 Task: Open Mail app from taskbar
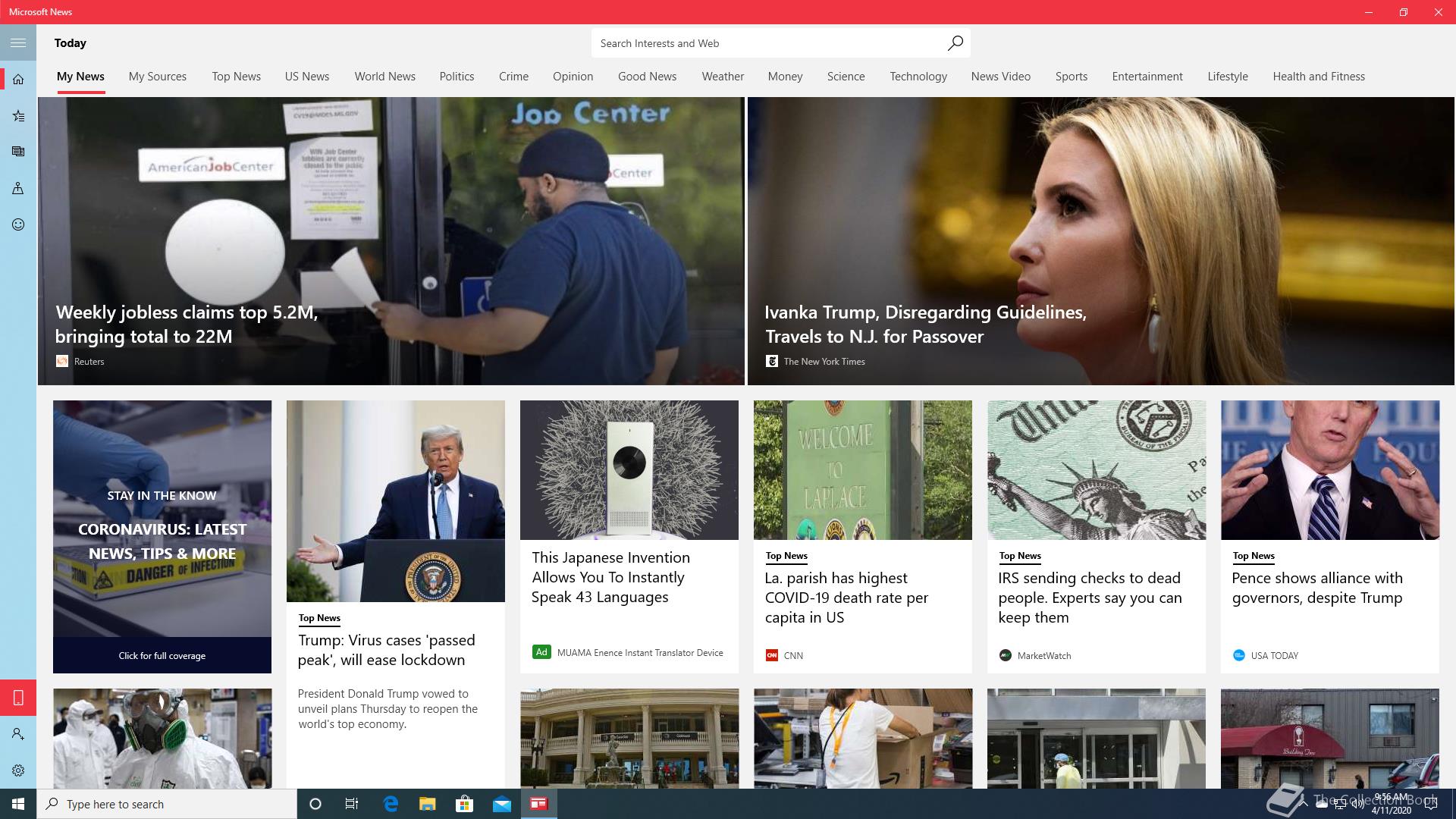click(x=502, y=804)
